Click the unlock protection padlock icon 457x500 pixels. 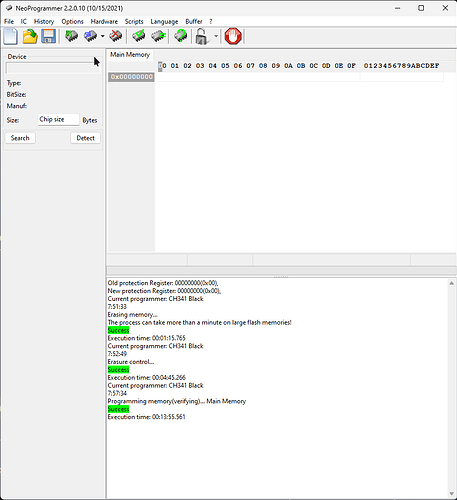pyautogui.click(x=202, y=36)
